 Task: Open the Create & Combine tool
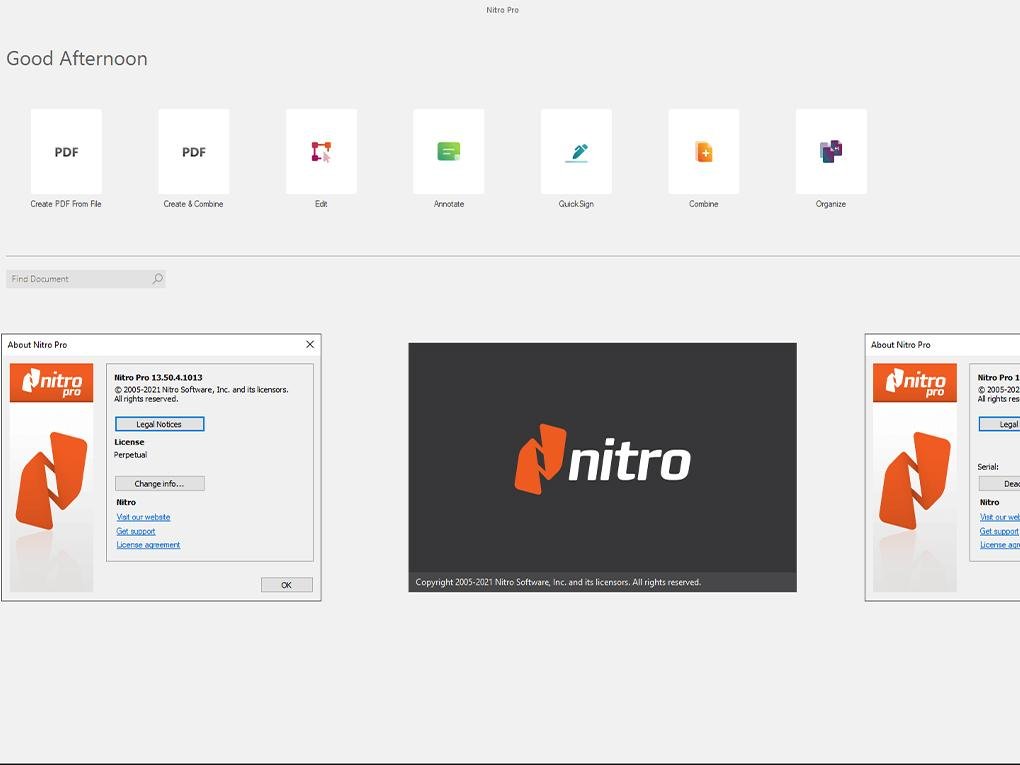click(193, 151)
